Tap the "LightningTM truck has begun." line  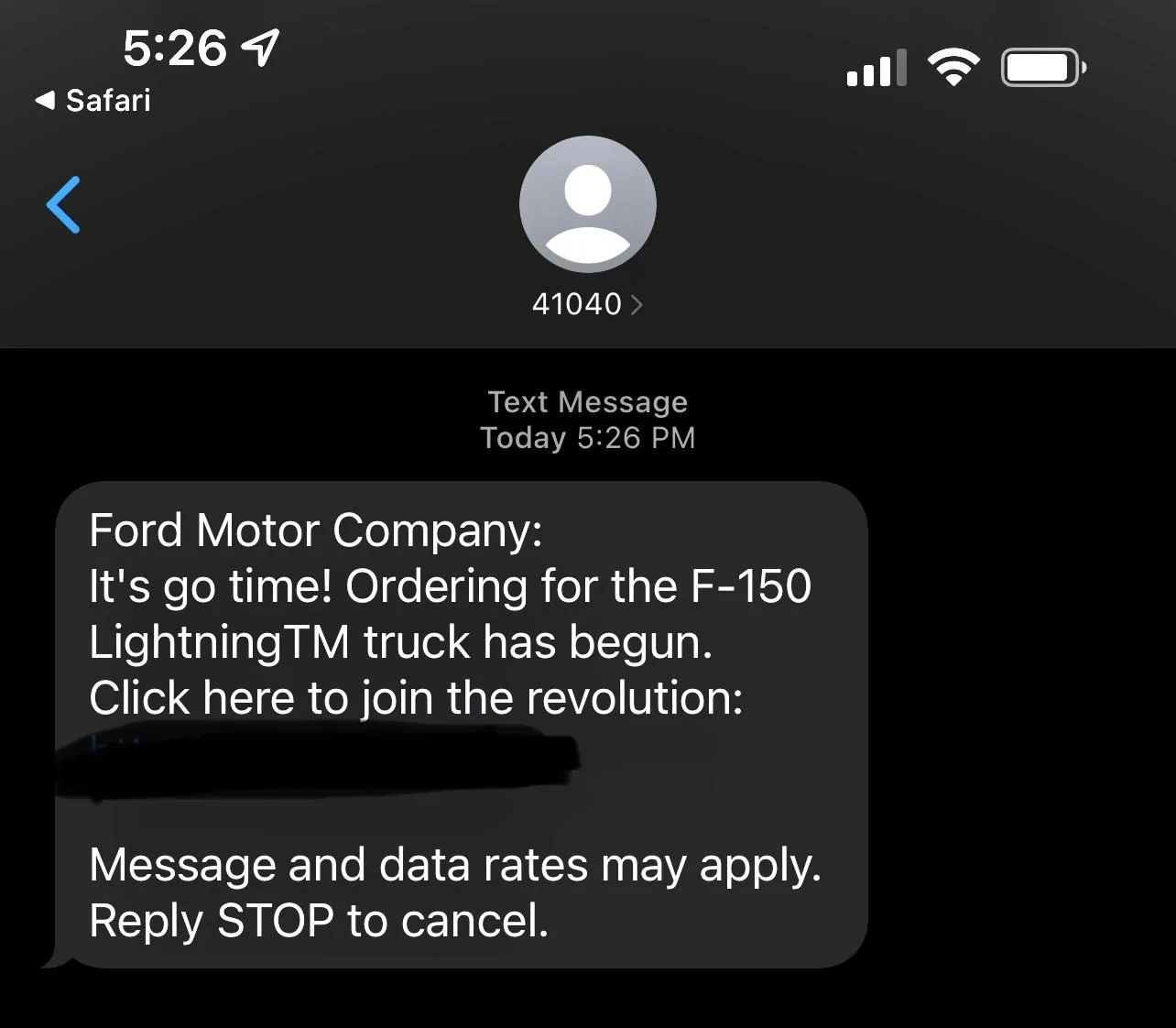click(400, 642)
